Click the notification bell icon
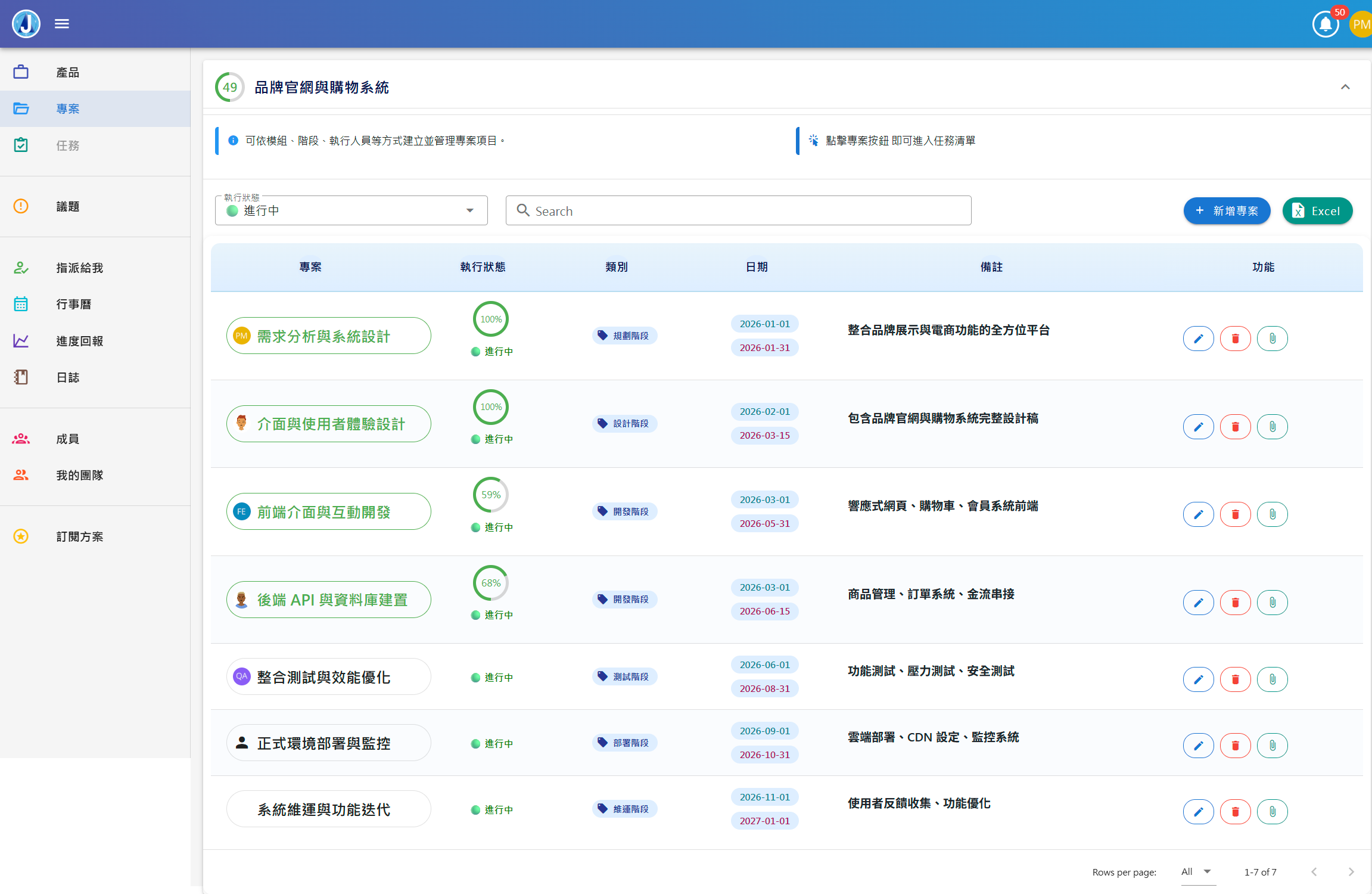 click(1325, 24)
